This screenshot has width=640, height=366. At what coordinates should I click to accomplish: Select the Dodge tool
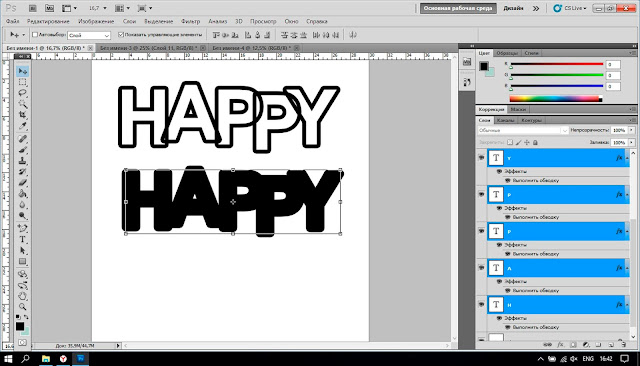coord(22,215)
